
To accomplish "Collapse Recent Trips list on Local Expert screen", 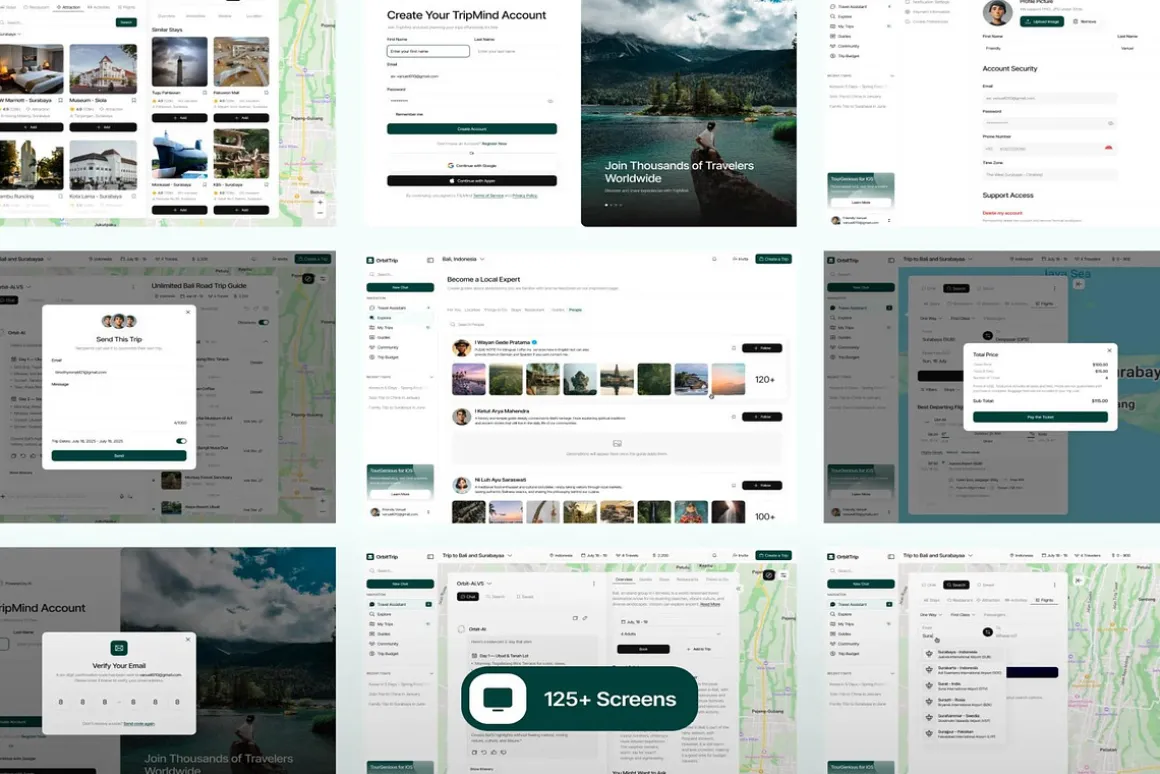I will pos(431,377).
